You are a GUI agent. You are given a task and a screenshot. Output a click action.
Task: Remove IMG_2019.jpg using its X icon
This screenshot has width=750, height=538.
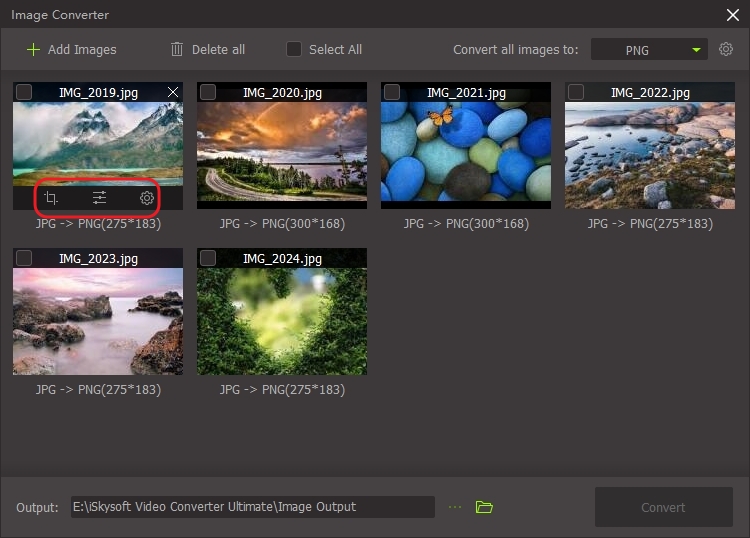pyautogui.click(x=173, y=93)
